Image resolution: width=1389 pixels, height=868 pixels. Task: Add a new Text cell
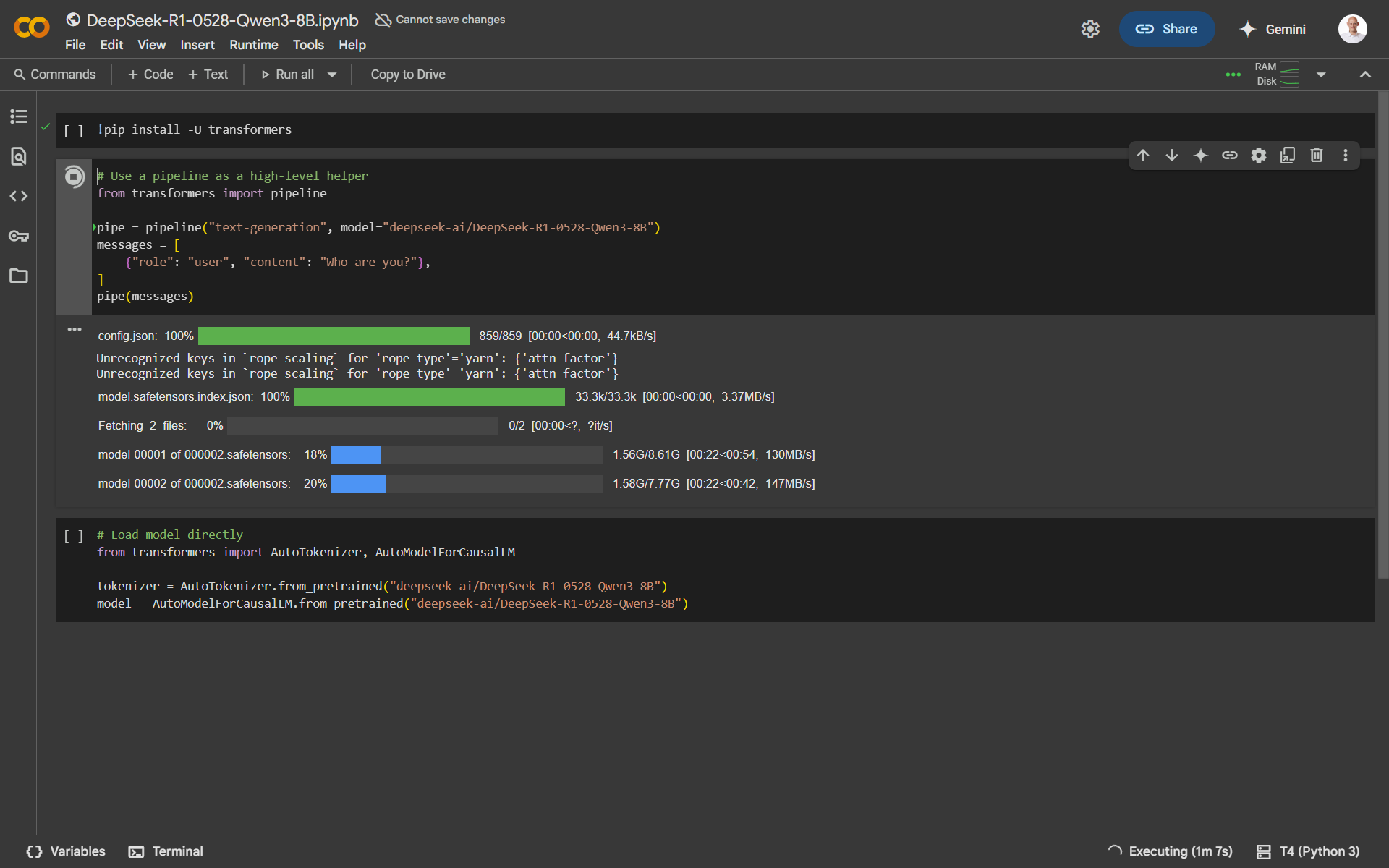pyautogui.click(x=208, y=75)
